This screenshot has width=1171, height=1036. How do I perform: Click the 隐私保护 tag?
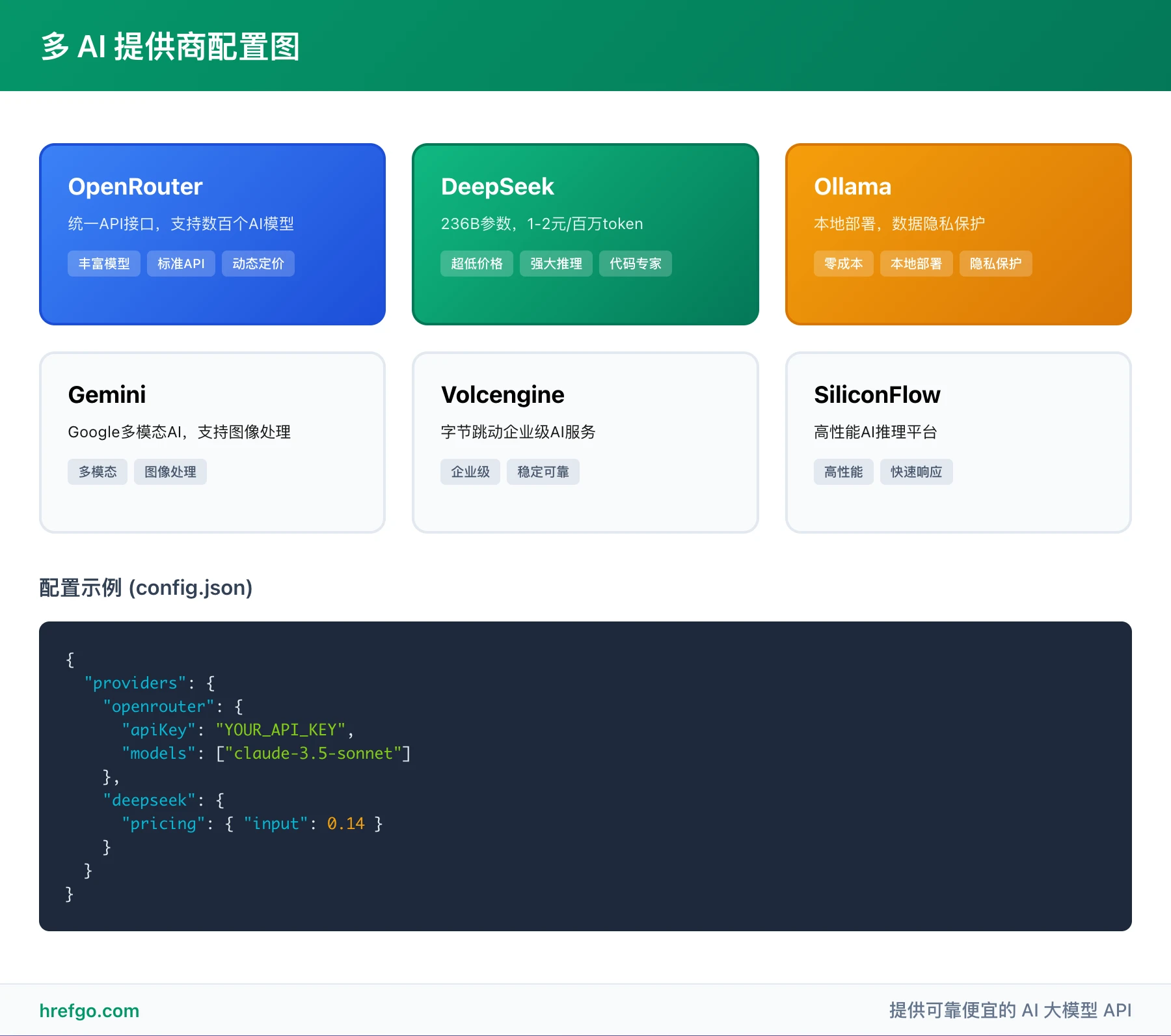pos(996,264)
